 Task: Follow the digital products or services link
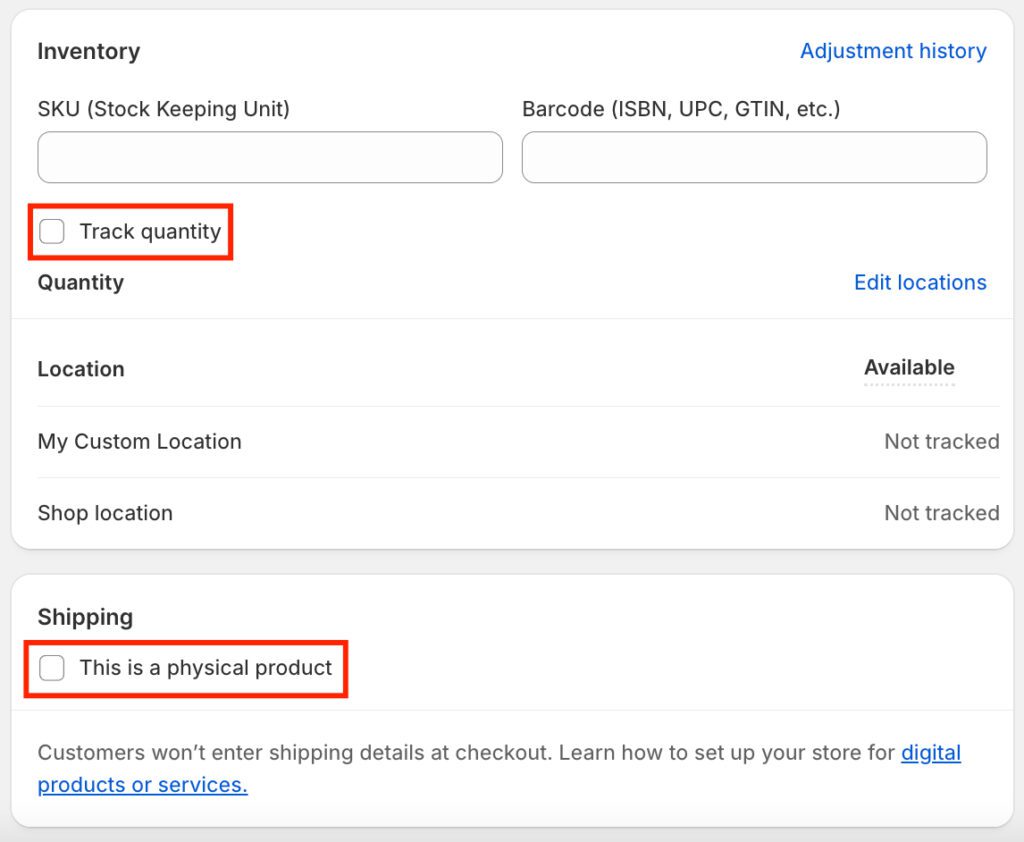tap(142, 785)
